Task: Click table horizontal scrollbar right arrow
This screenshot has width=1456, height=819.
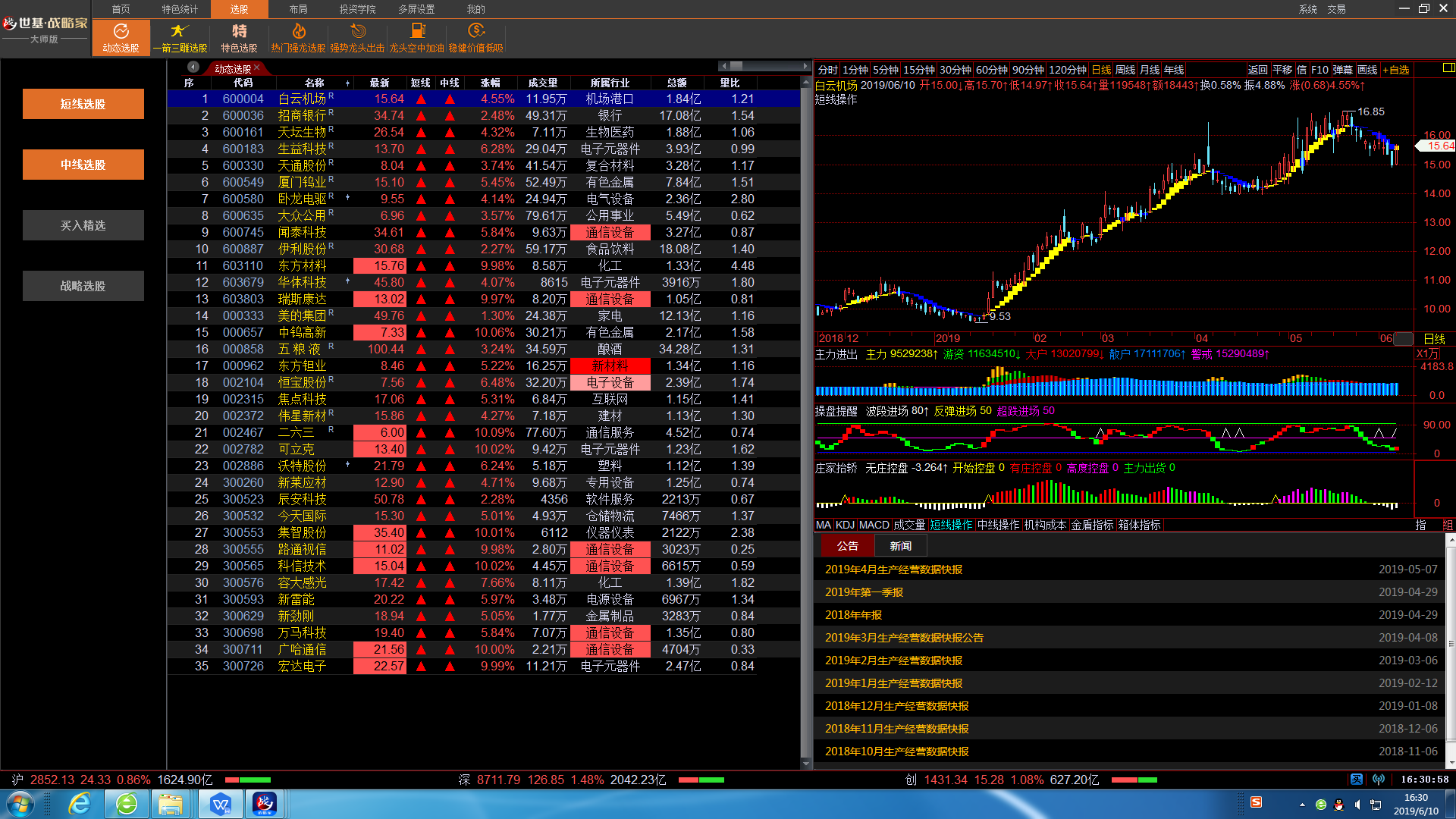Action: tap(805, 67)
